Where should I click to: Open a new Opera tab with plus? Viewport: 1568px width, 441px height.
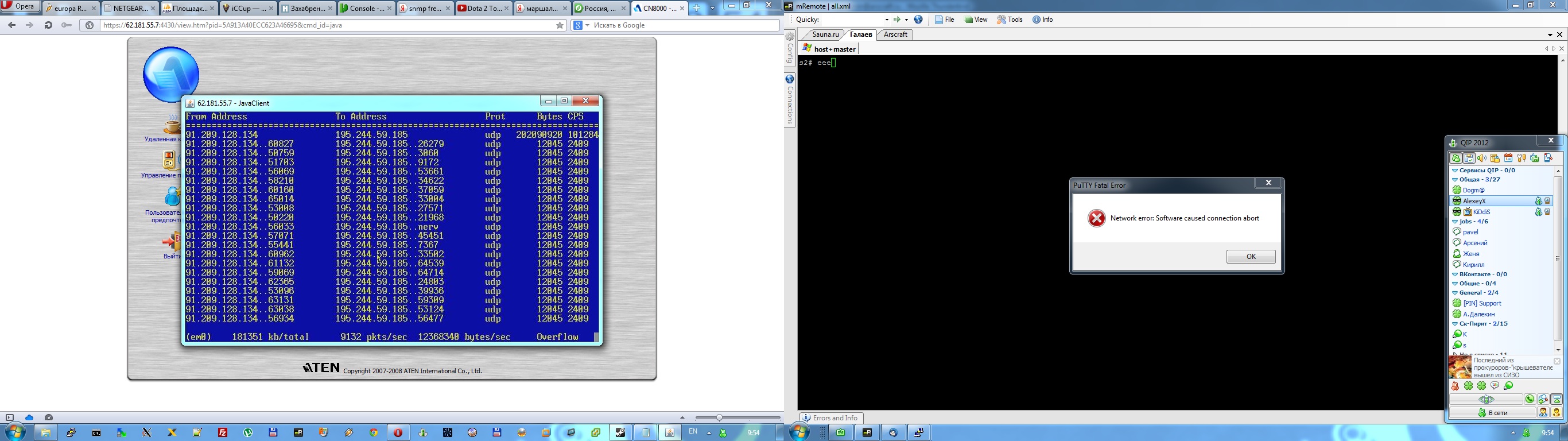pyautogui.click(x=697, y=8)
